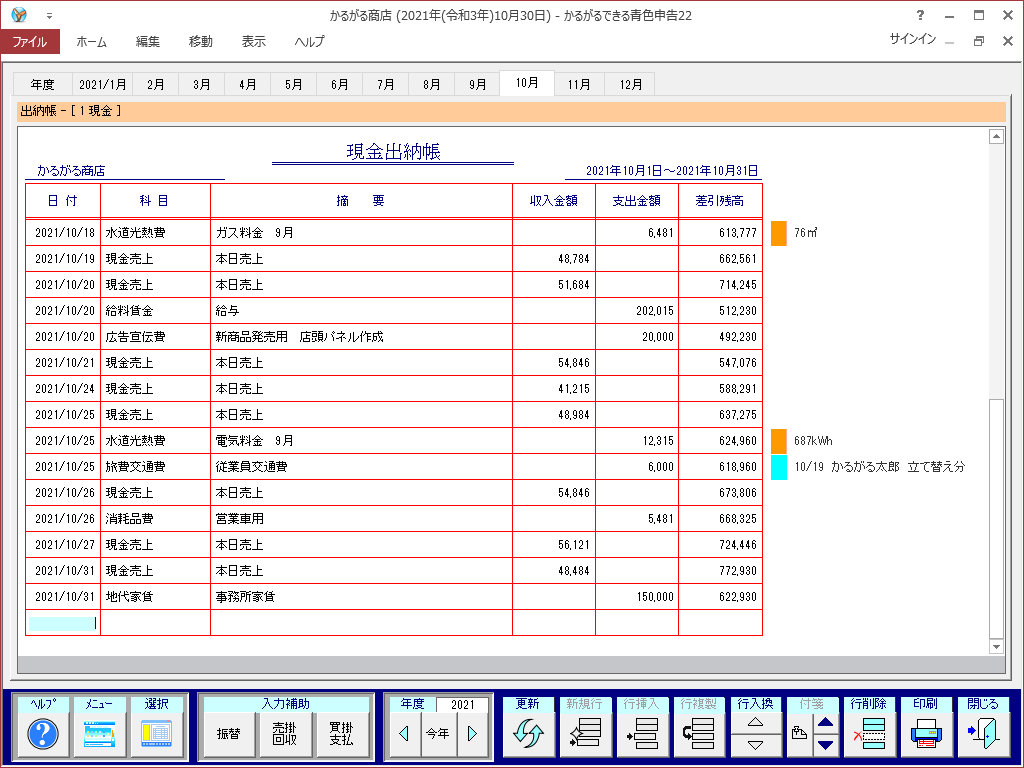
Task: Select the 622,930 balance cell
Action: [720, 597]
